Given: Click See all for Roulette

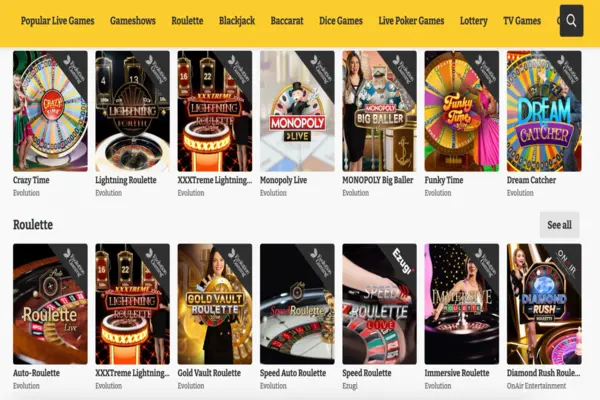Looking at the screenshot, I should tap(559, 225).
